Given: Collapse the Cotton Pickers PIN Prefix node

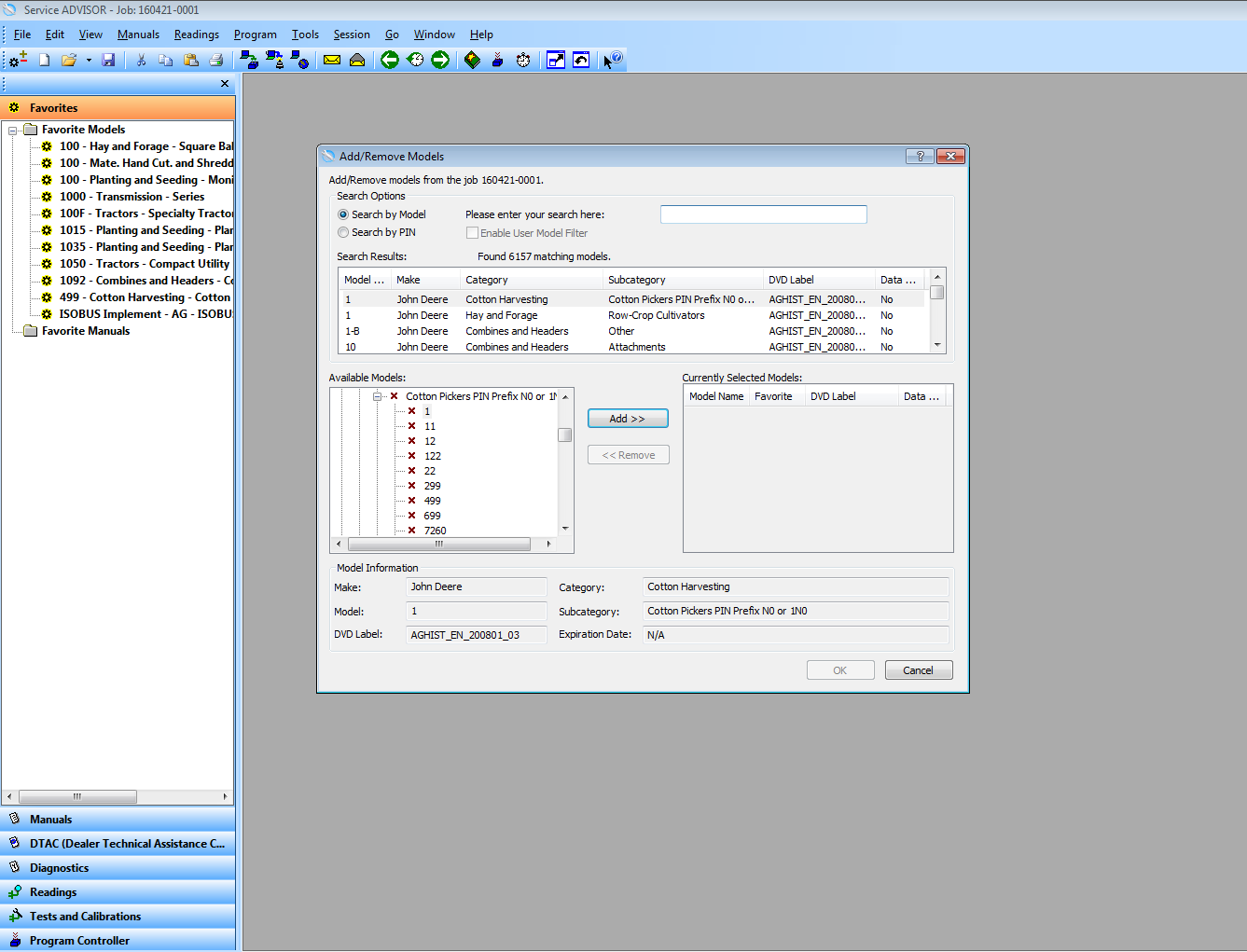Looking at the screenshot, I should pos(378,396).
